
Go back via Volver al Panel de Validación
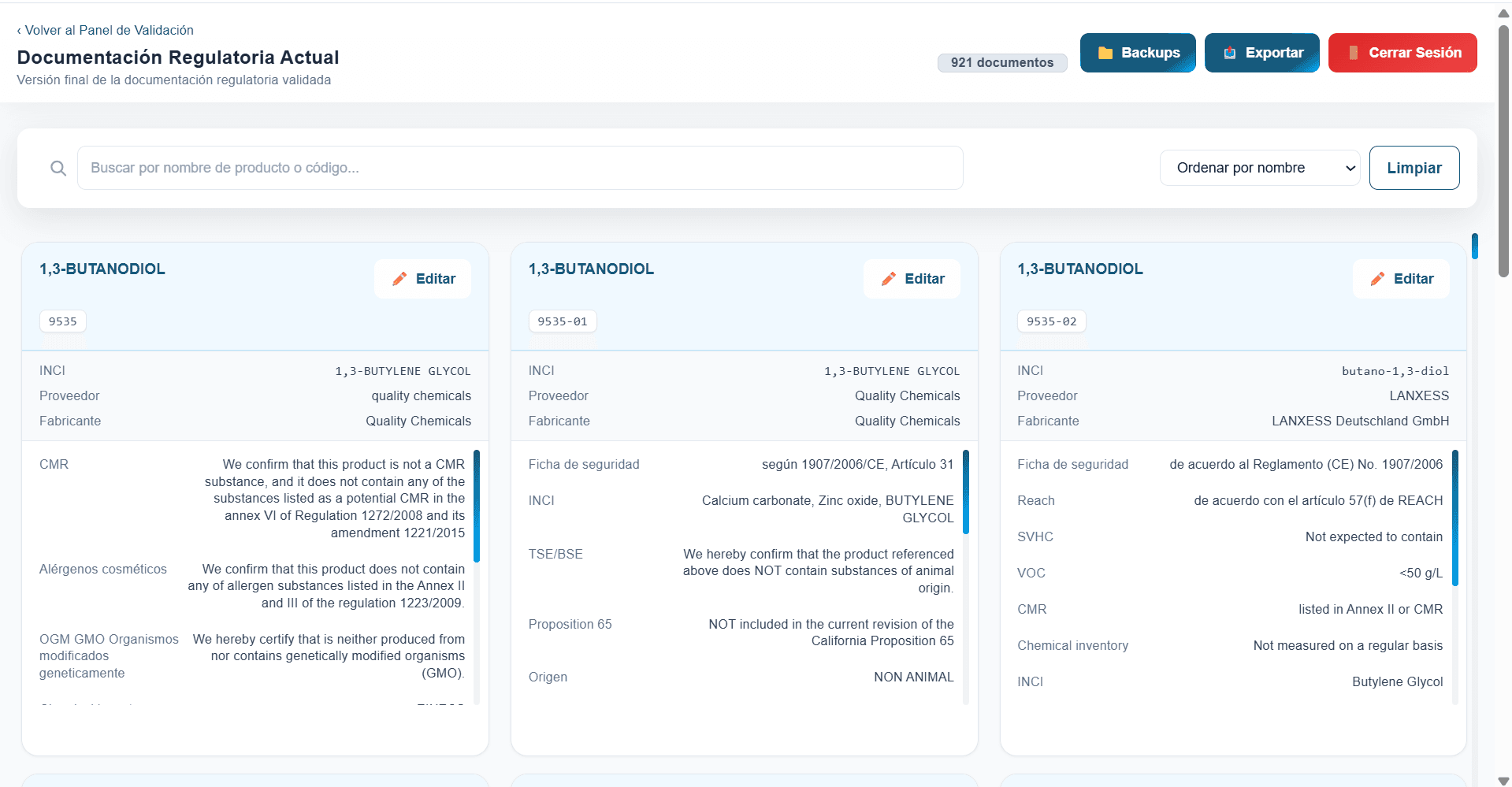tap(105, 30)
